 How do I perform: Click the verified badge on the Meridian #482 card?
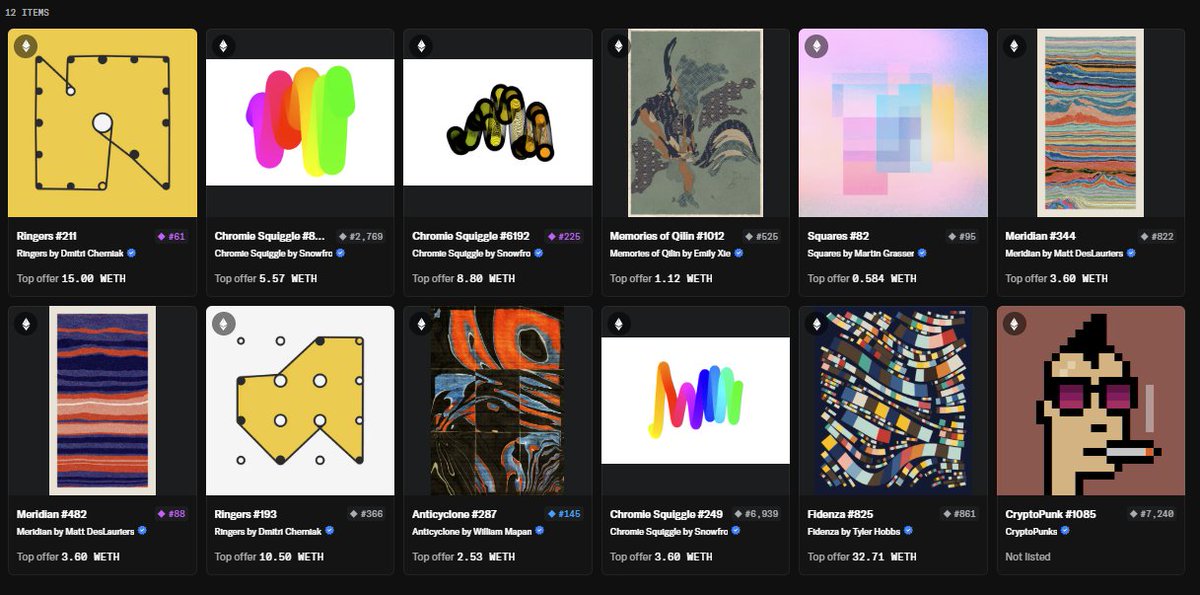click(x=142, y=531)
